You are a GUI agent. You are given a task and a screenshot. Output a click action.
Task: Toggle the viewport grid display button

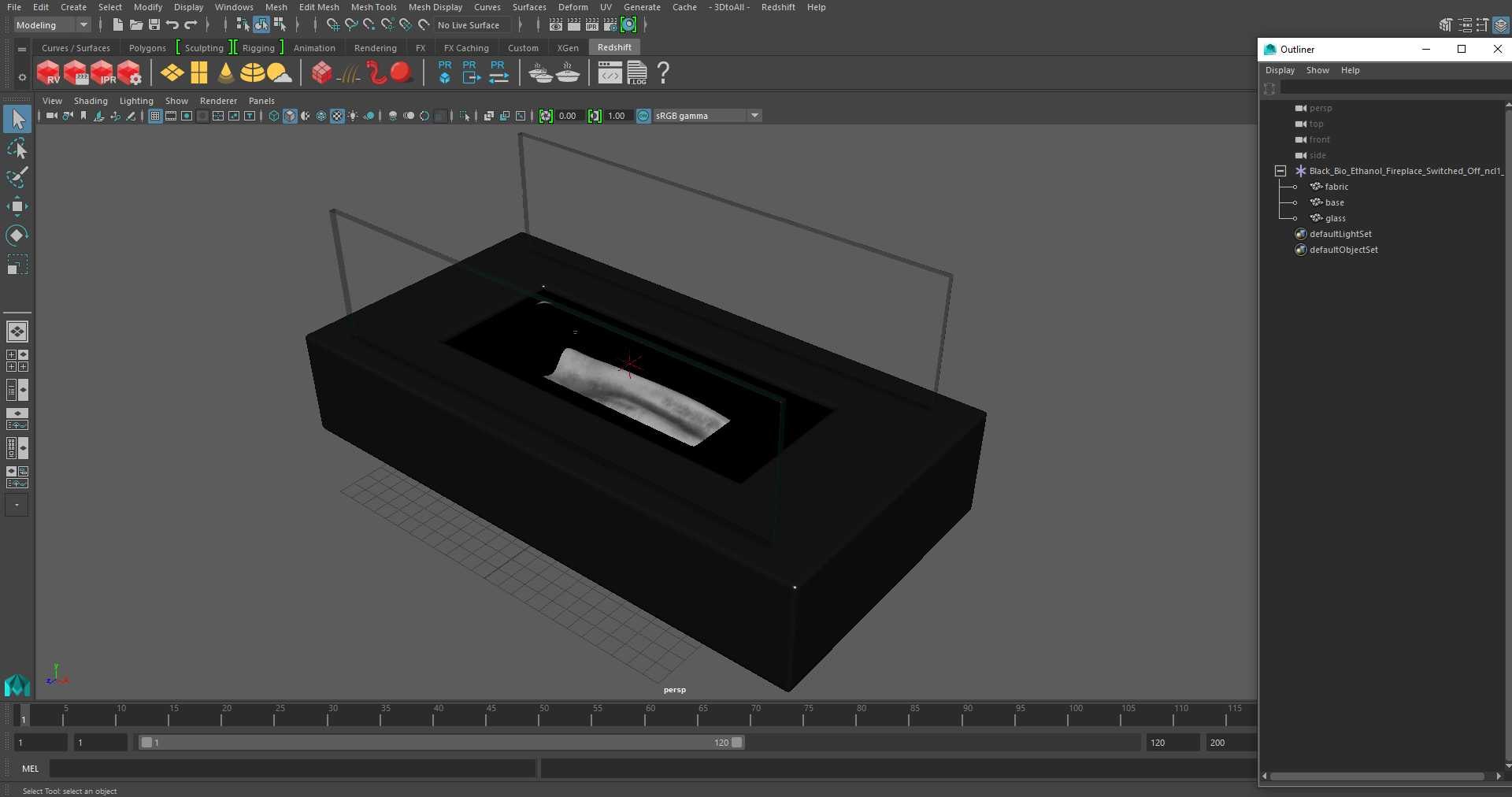(x=155, y=116)
